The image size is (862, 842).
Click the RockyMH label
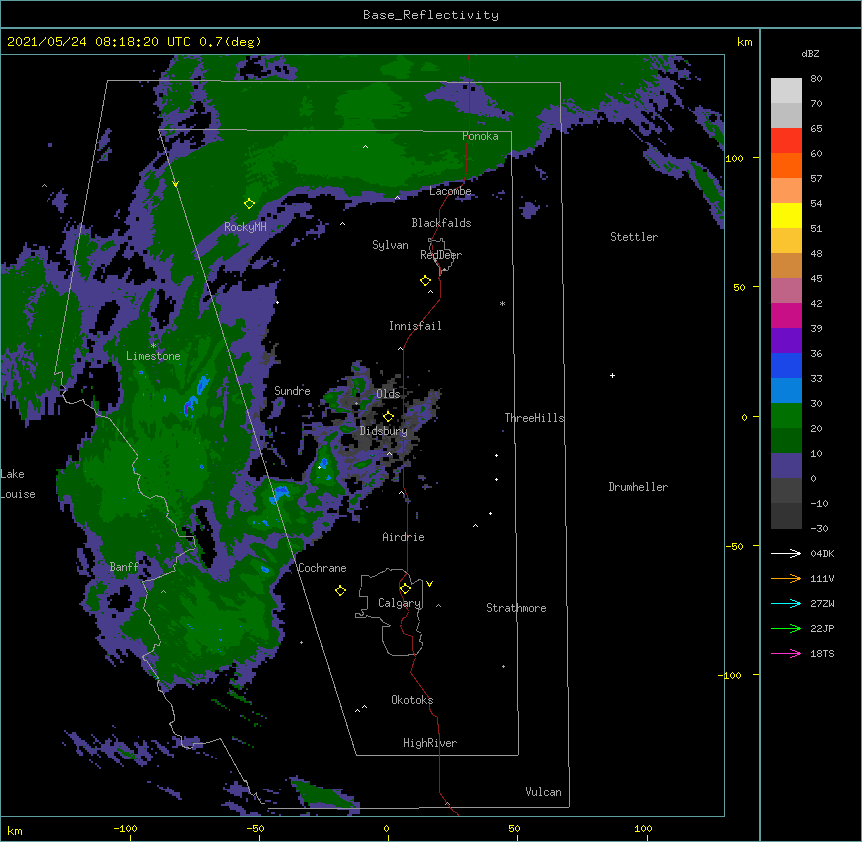coord(245,227)
